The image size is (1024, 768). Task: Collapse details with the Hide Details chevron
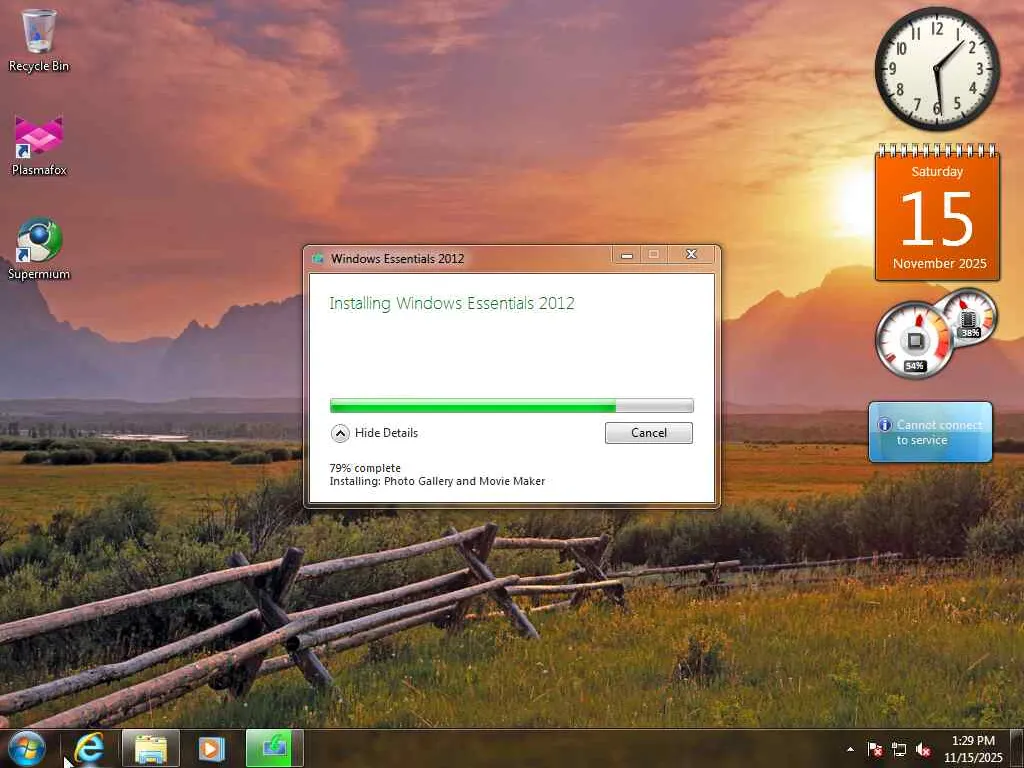click(340, 433)
